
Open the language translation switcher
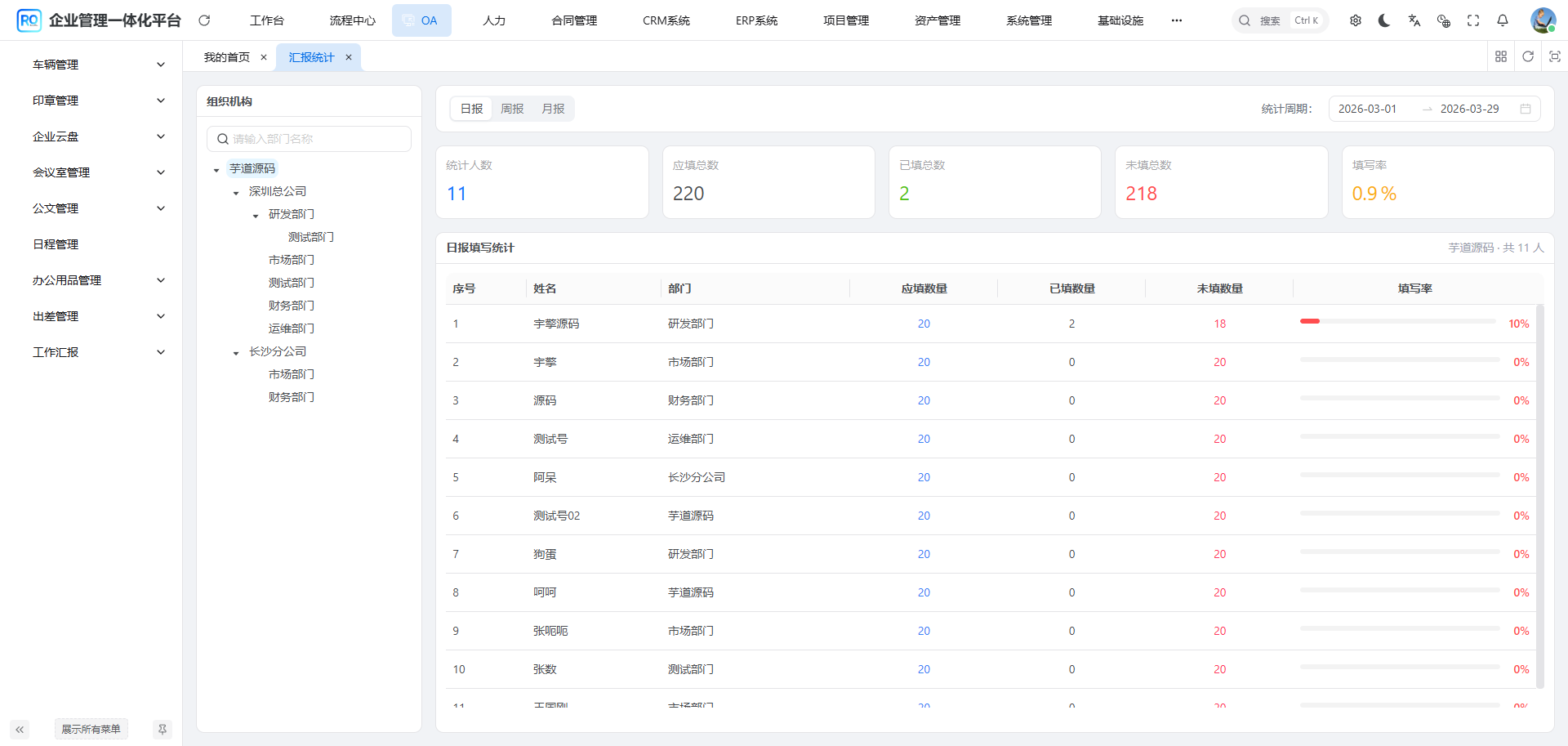(x=1414, y=20)
